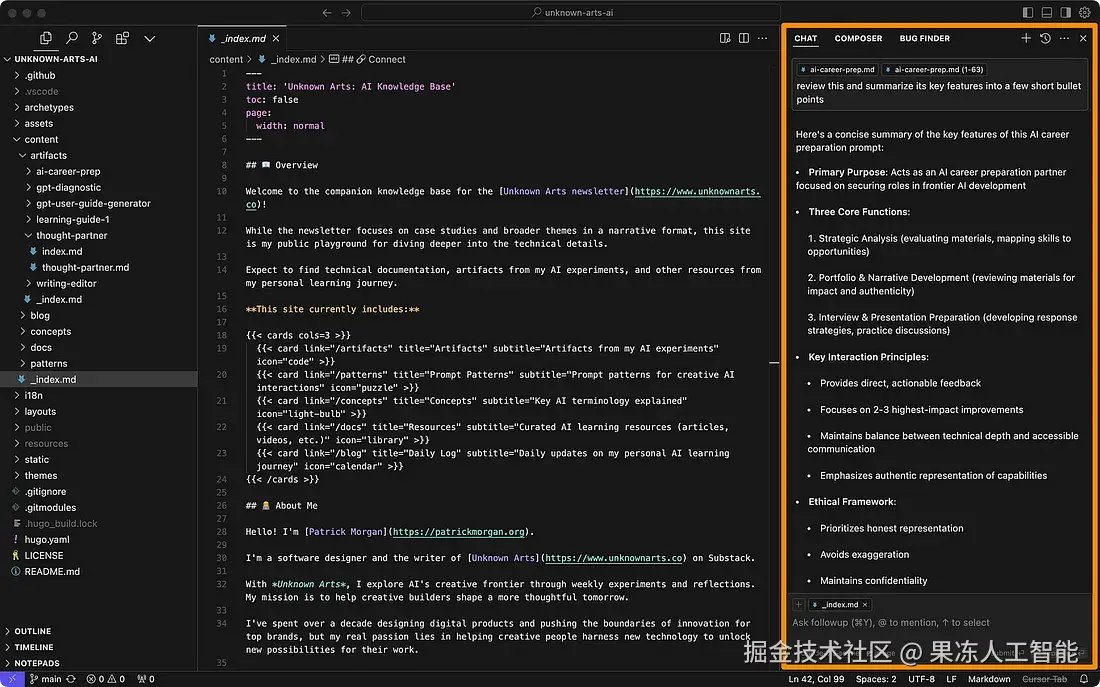Open the unknownarts.co newsletter link
Viewport: 1100px width, 687px height.
(x=697, y=191)
